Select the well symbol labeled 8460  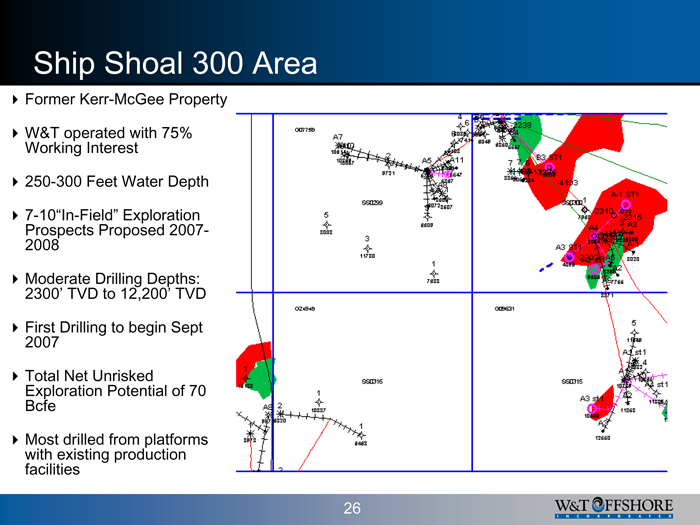coord(360,435)
